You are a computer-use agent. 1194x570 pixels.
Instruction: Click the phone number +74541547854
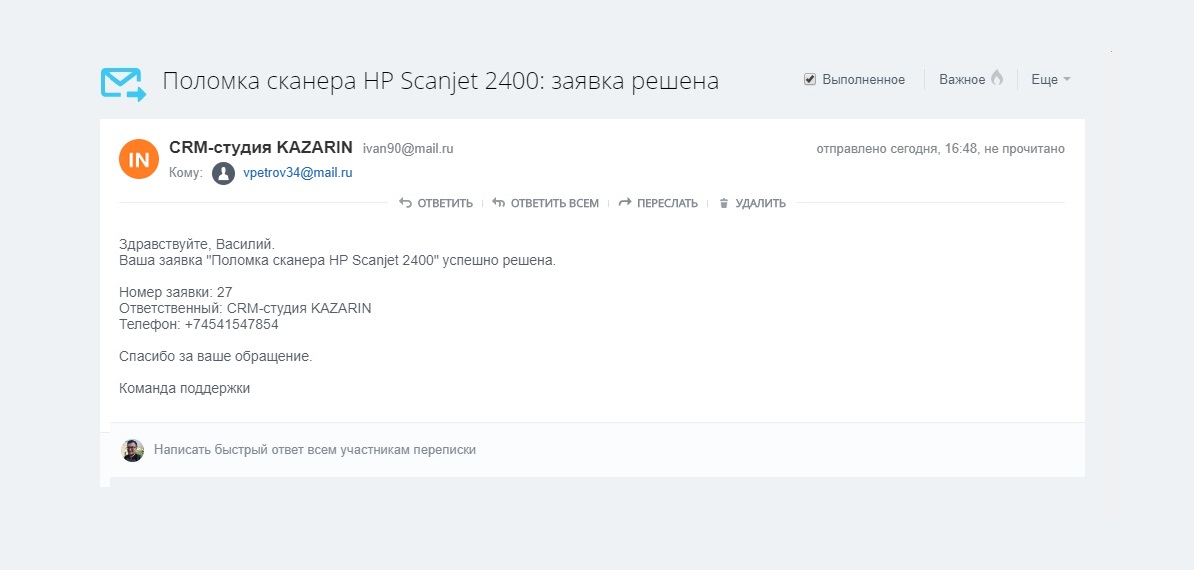click(231, 324)
